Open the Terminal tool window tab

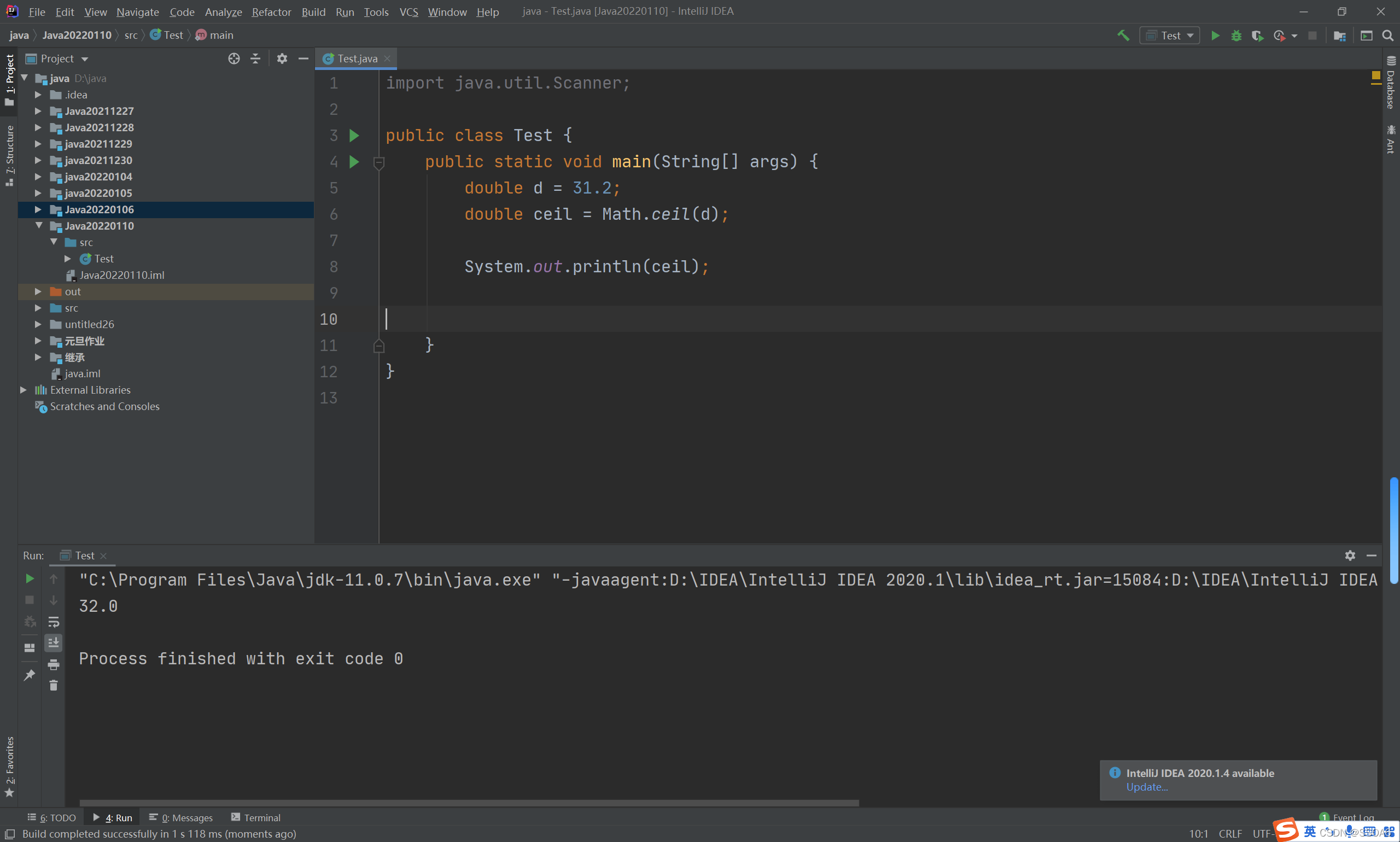[x=256, y=817]
